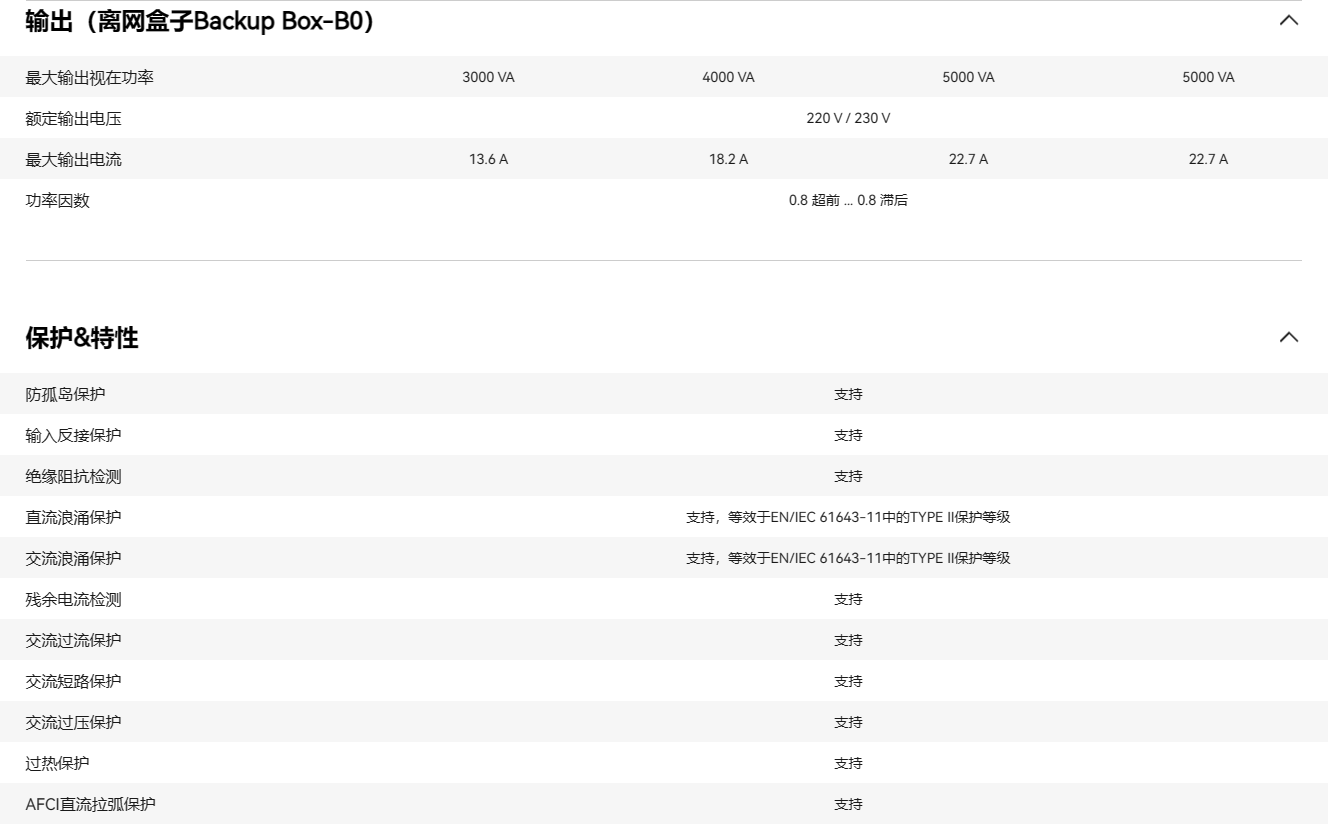The height and width of the screenshot is (828, 1329).
Task: Select the AFCI直流拉弧保护 row label
Action: click(90, 804)
